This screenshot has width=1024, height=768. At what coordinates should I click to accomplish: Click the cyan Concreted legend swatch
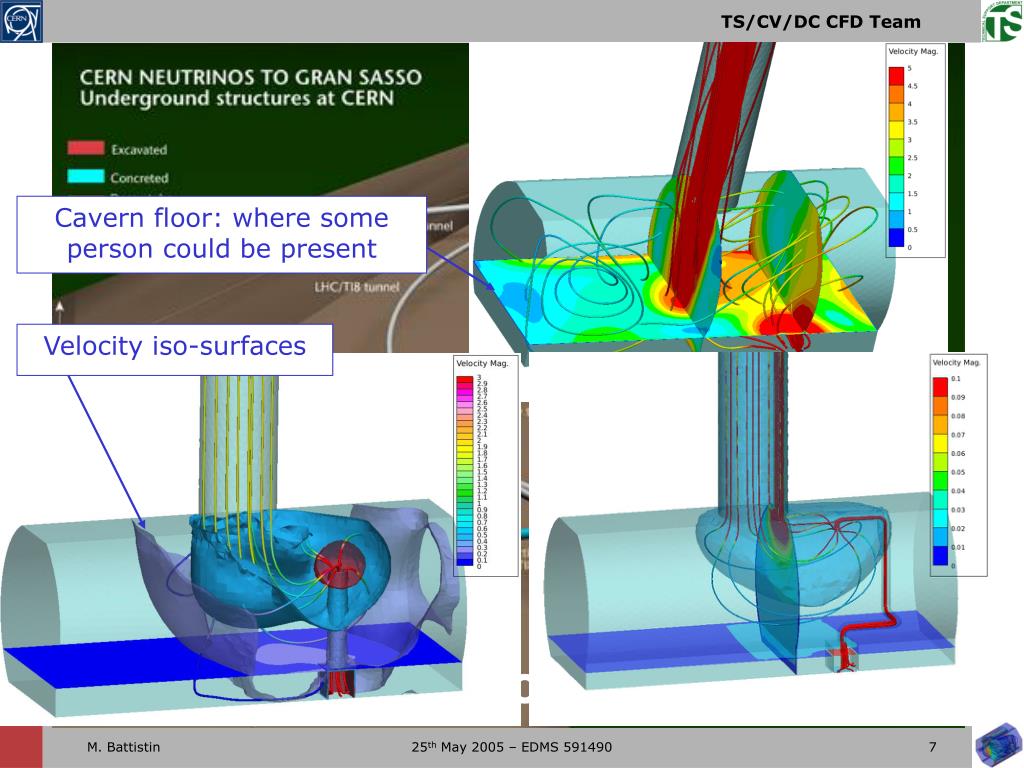coord(86,176)
